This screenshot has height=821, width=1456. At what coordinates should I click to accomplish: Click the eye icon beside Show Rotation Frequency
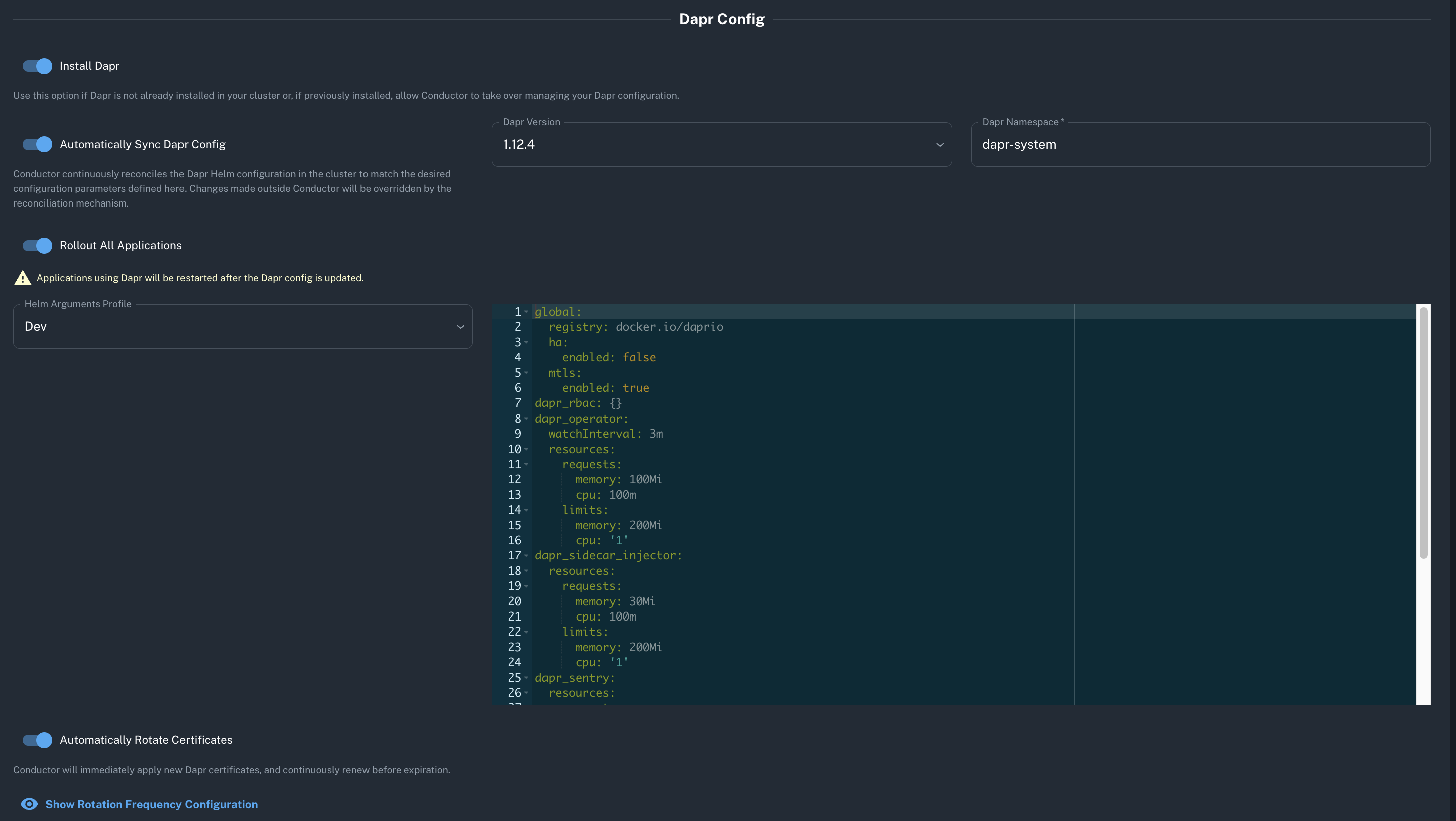coord(29,804)
